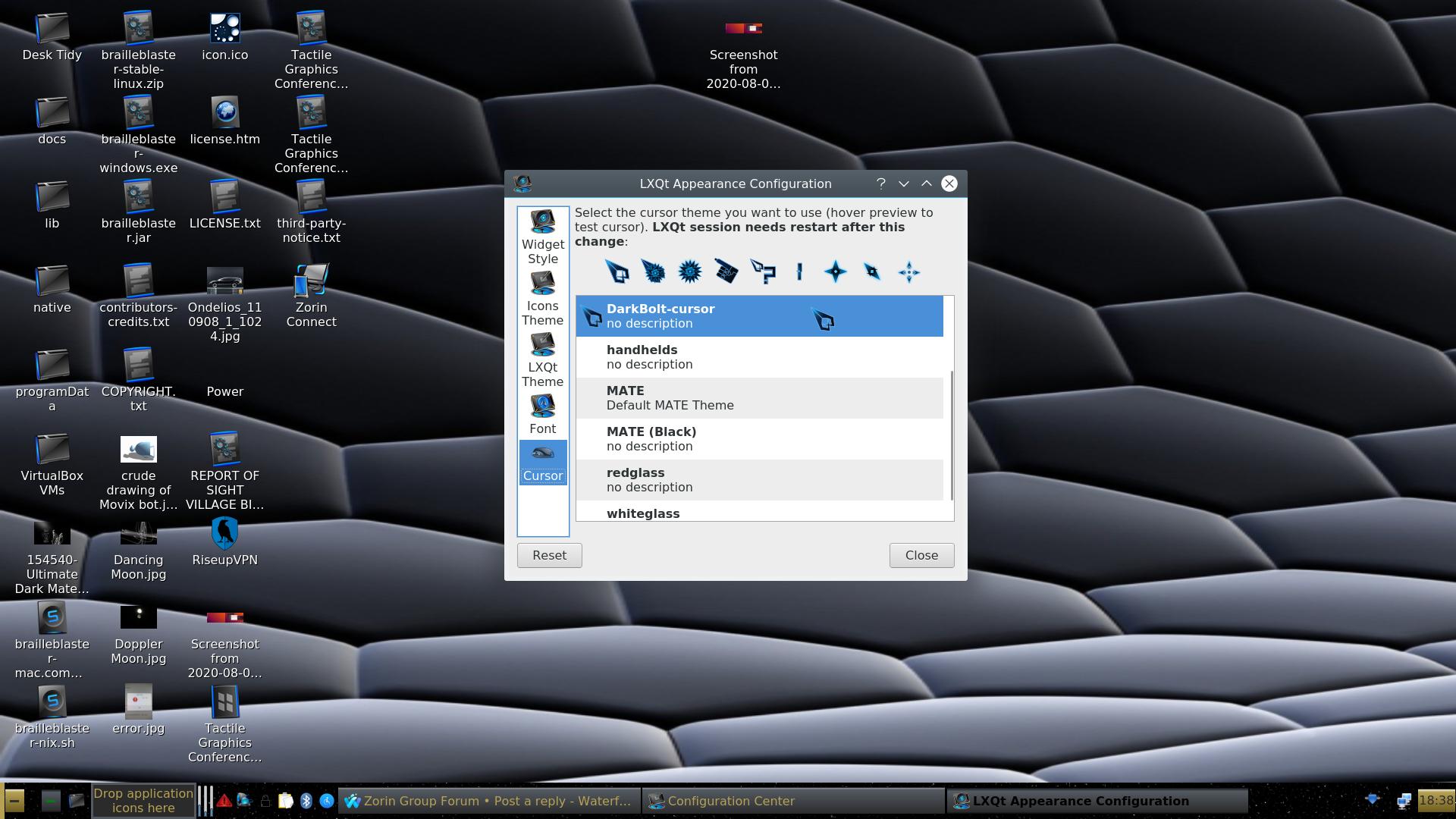Switch to Configuration Center taskbar window
1456x819 pixels.
point(793,801)
